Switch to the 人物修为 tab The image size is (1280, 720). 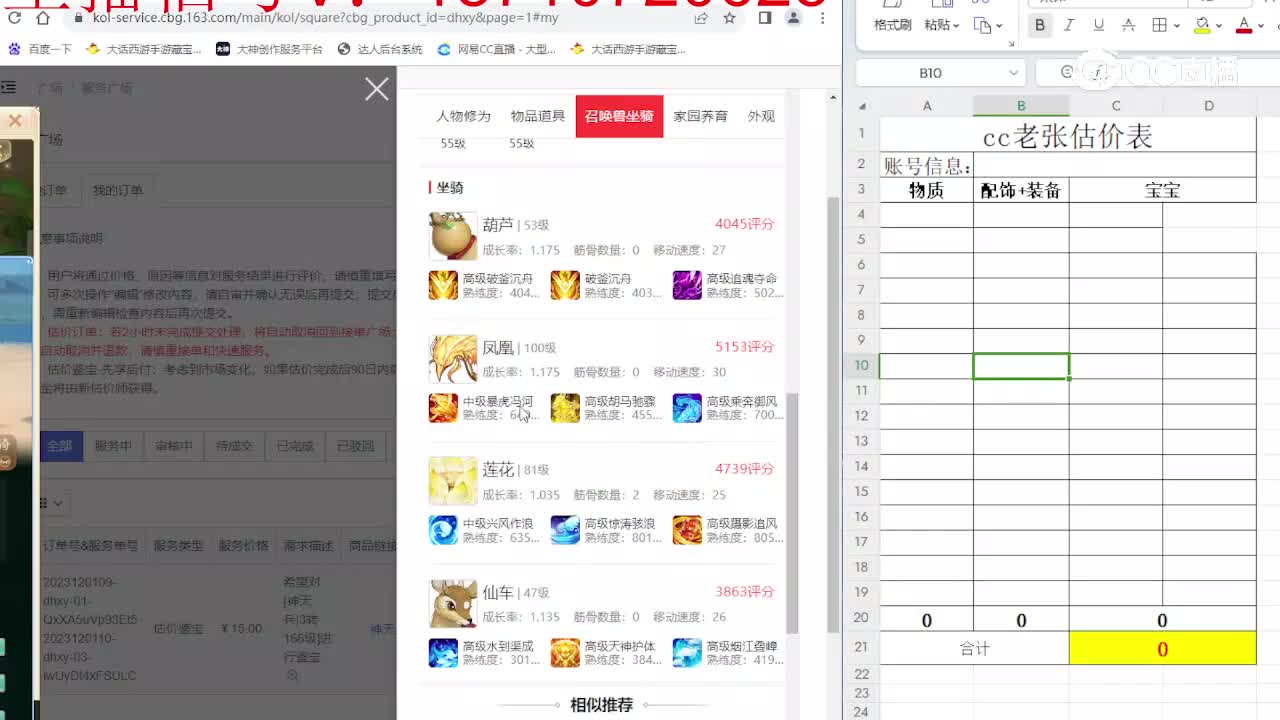[463, 116]
